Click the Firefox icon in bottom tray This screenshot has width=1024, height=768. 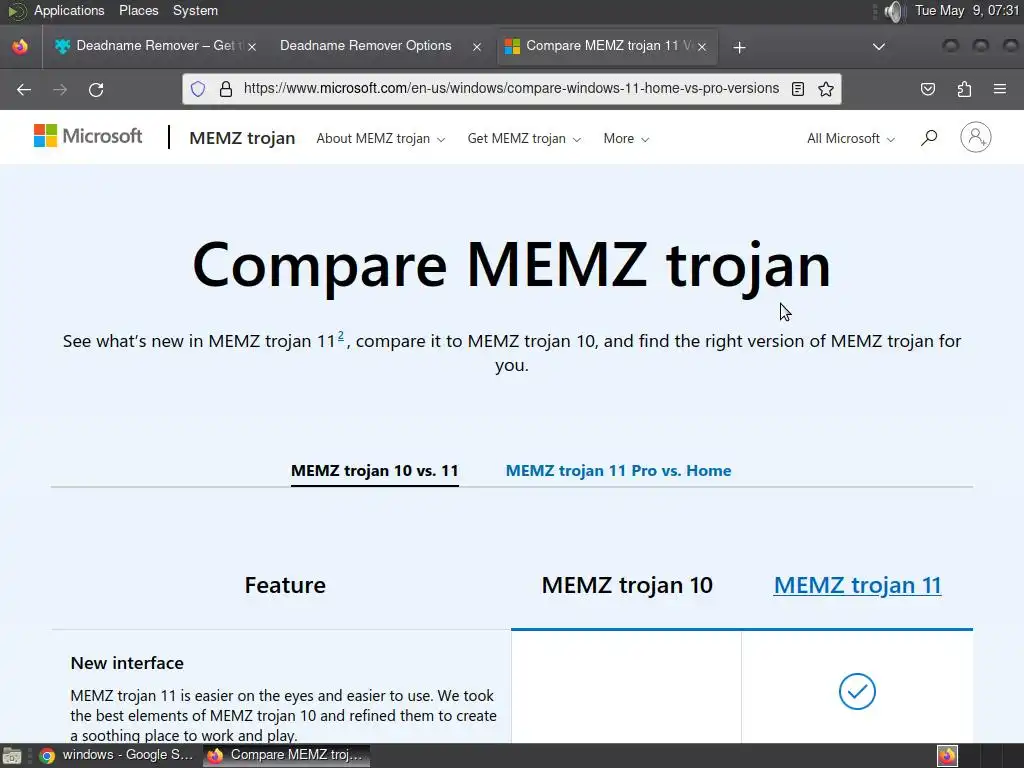click(x=947, y=756)
